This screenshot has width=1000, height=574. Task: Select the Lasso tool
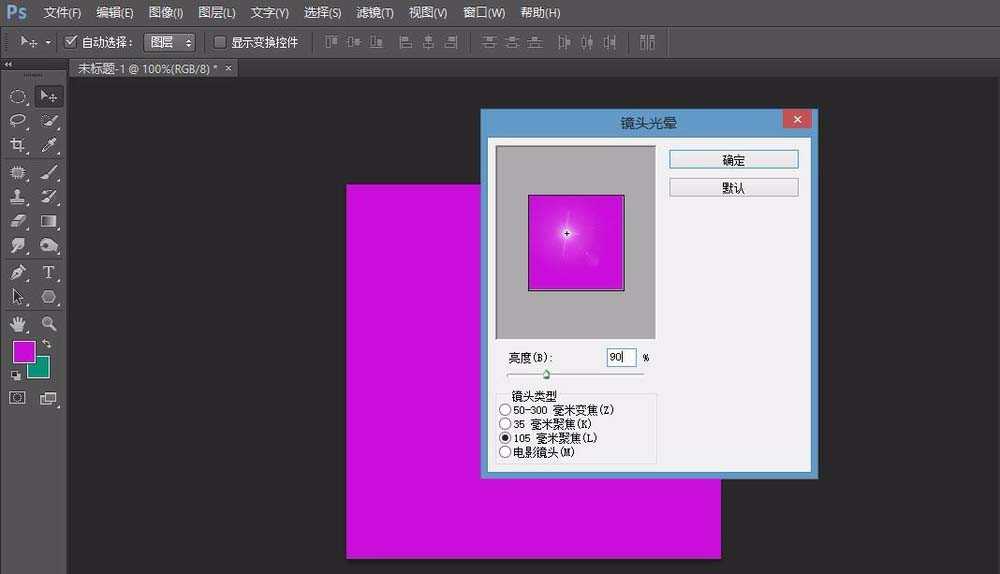coord(18,121)
